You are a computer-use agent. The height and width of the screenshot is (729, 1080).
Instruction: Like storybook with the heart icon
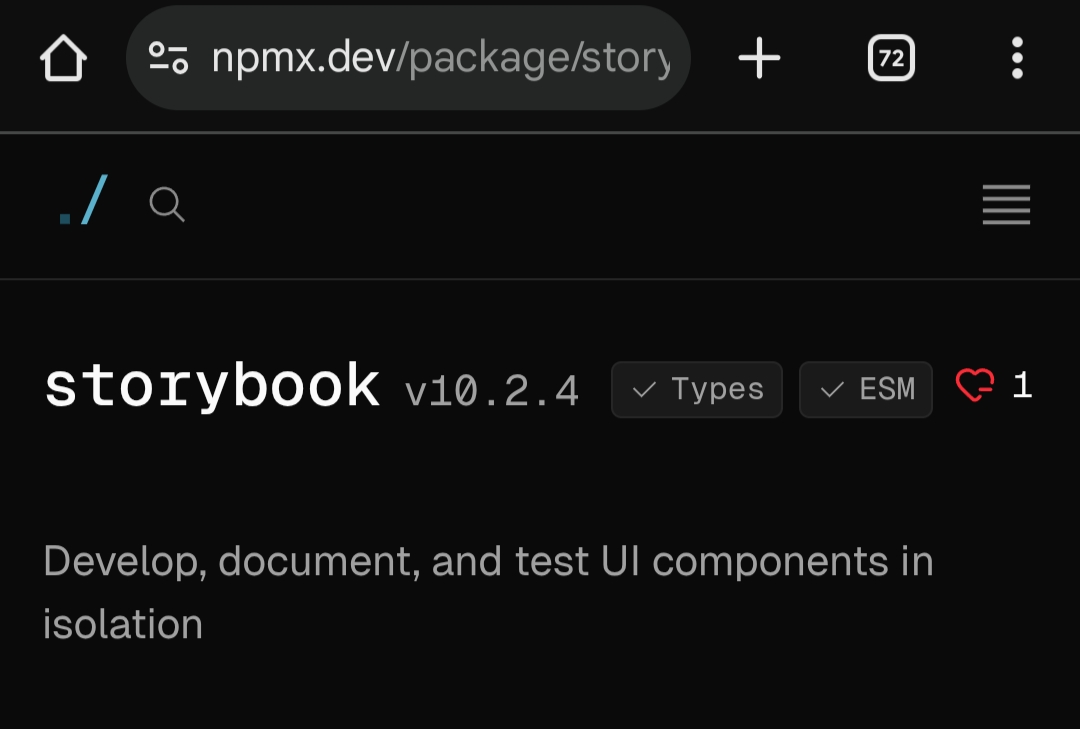(975, 385)
